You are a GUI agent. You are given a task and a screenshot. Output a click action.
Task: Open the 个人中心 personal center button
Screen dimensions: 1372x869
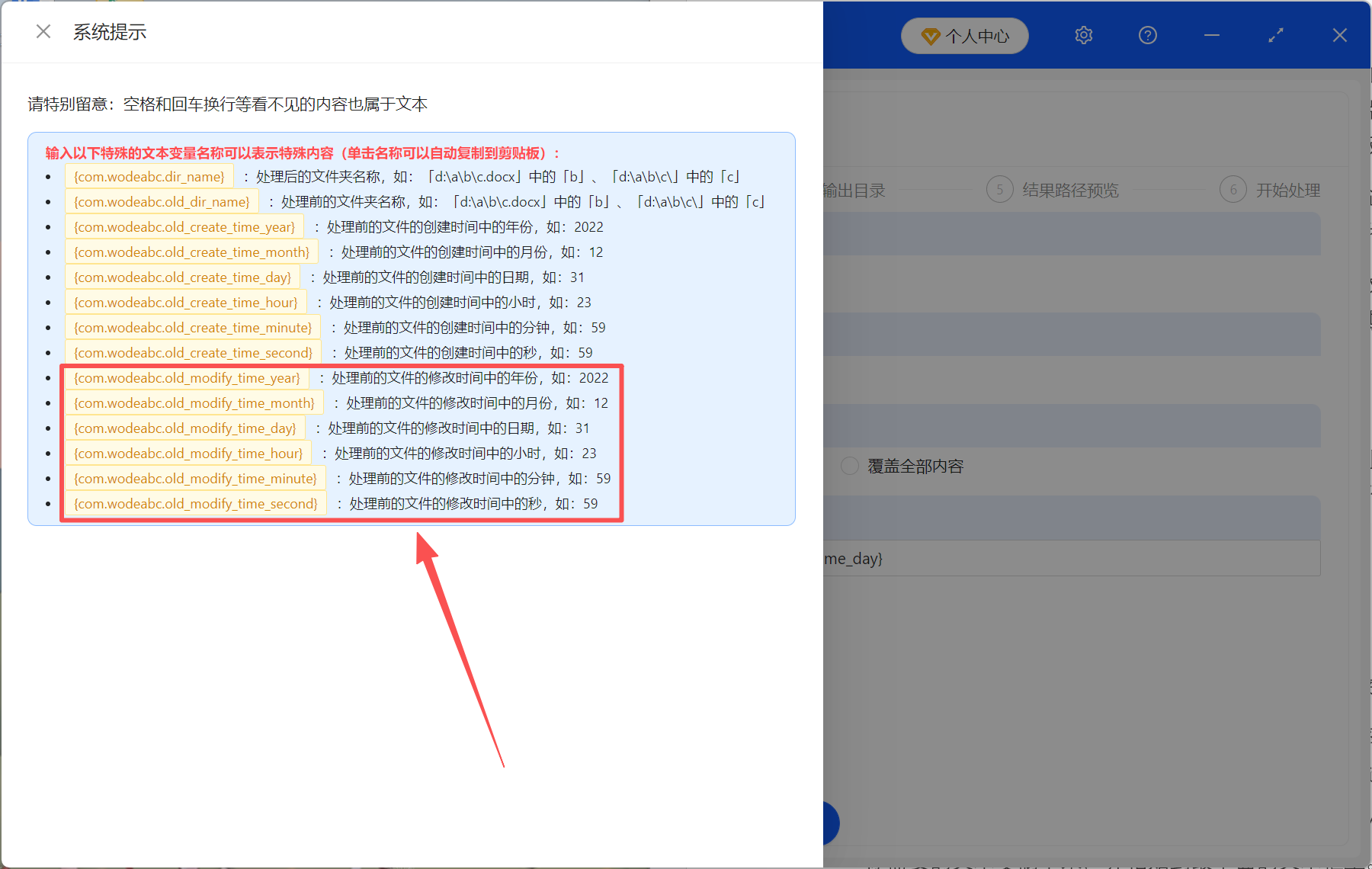click(x=964, y=36)
